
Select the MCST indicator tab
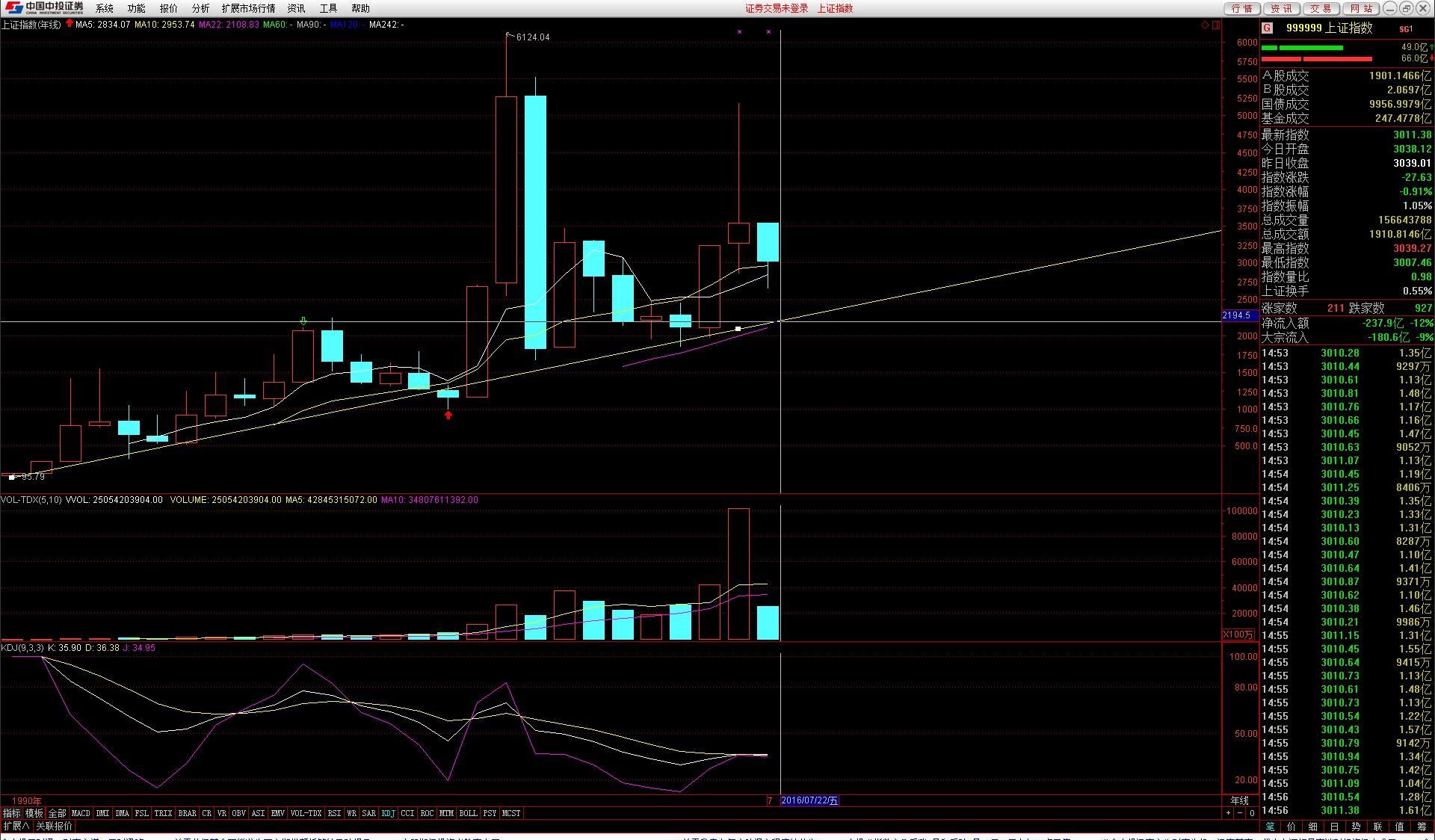pos(511,813)
